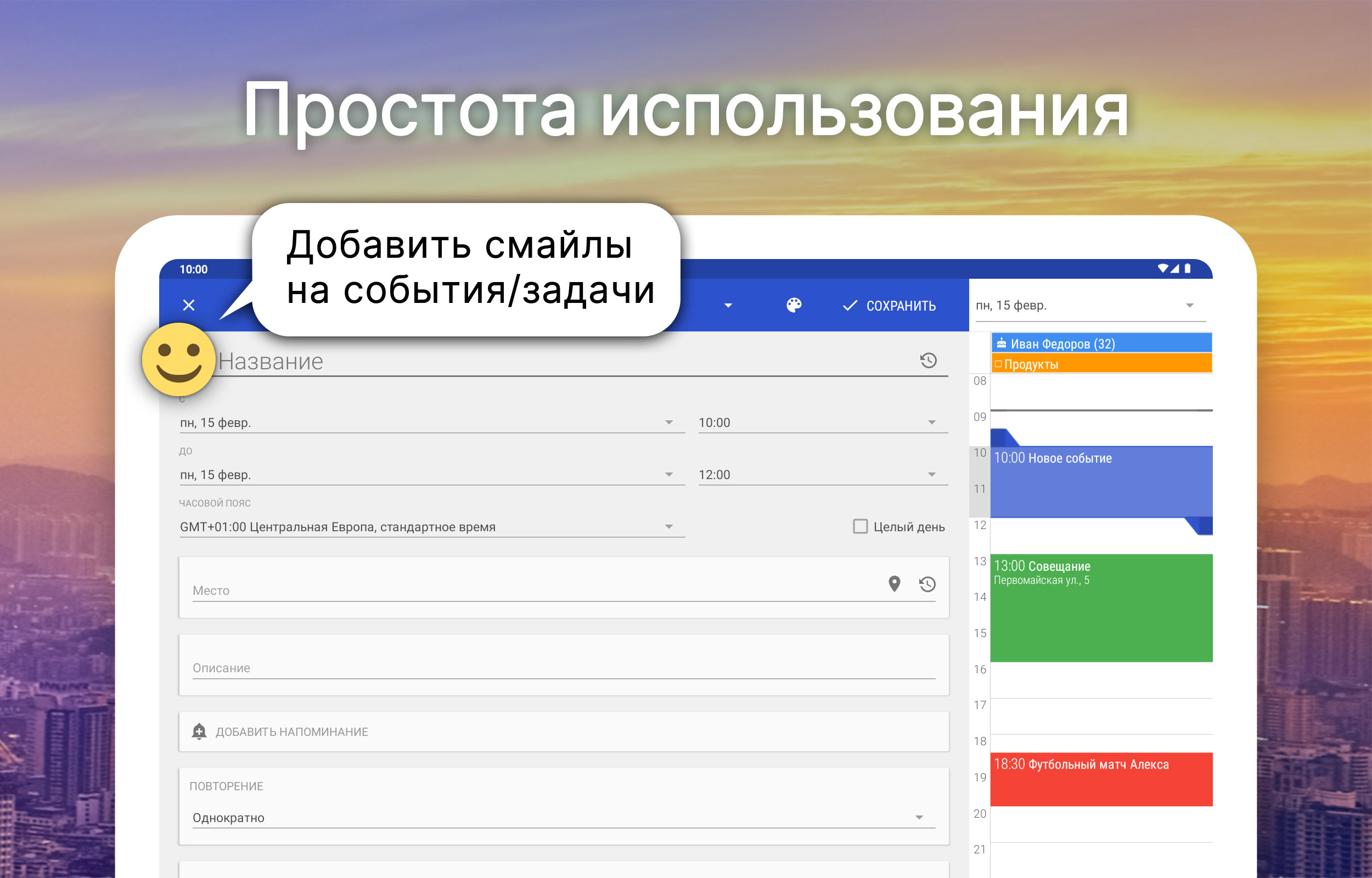Image resolution: width=1372 pixels, height=878 pixels.
Task: Enable the Целый день checkbox
Action: [859, 526]
